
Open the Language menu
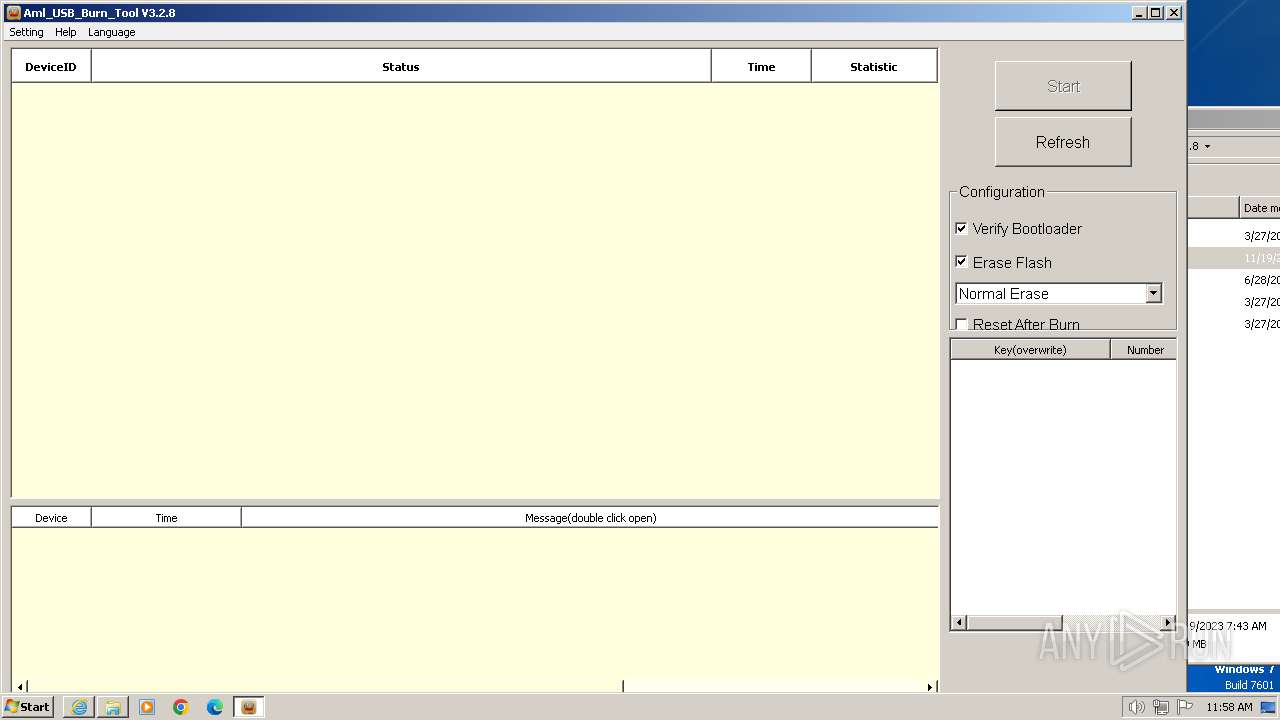[x=111, y=32]
